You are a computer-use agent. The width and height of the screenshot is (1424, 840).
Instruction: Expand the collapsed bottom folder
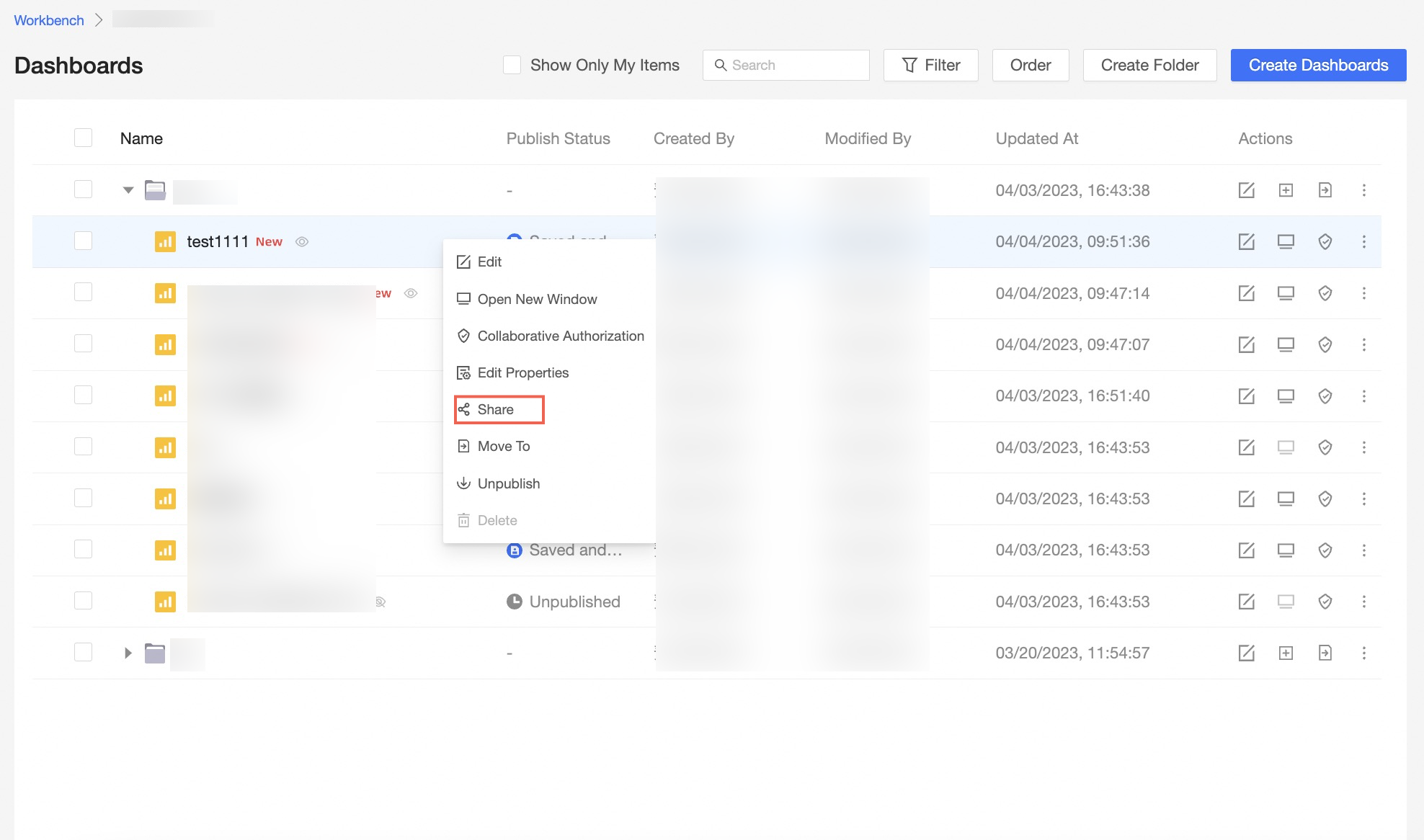[128, 653]
